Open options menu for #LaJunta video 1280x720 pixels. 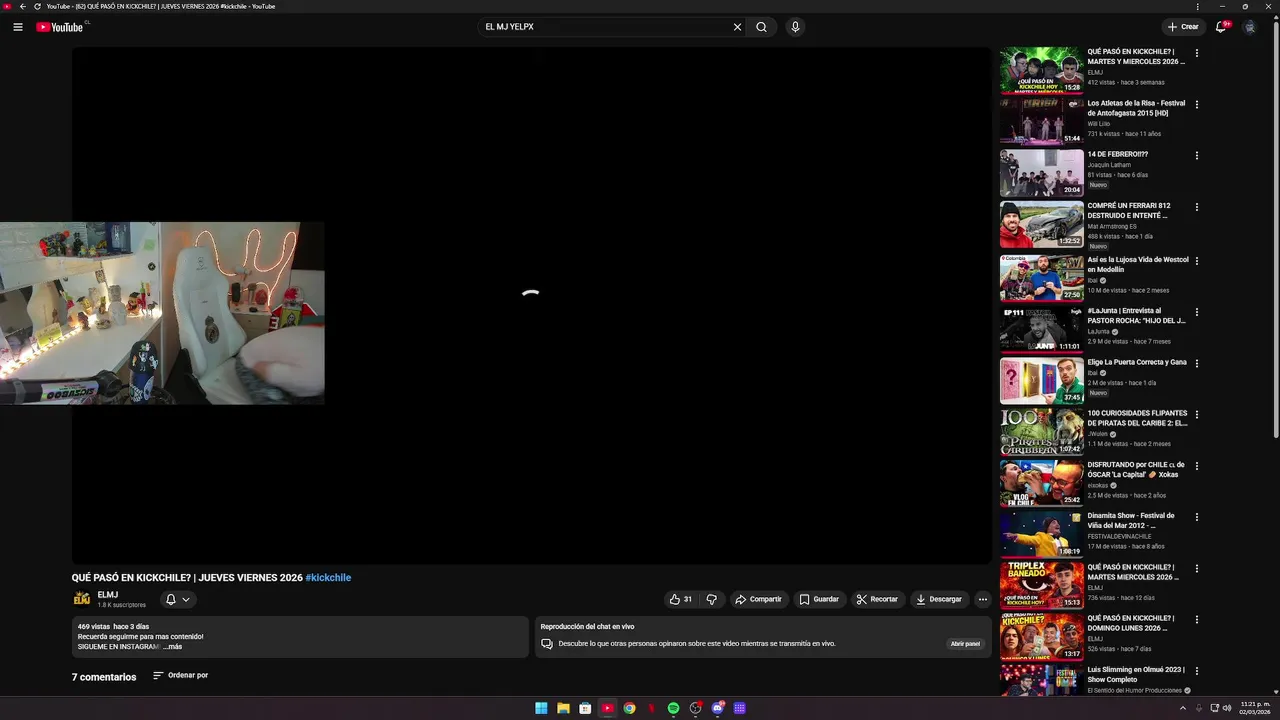[x=1196, y=312]
